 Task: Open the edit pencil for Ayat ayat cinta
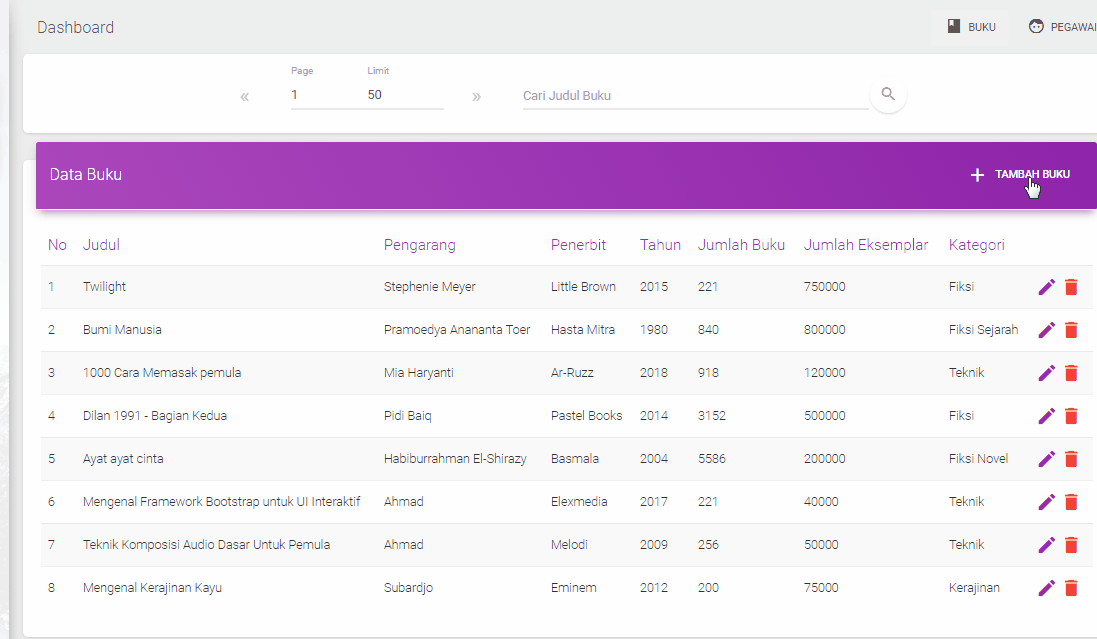(1046, 459)
